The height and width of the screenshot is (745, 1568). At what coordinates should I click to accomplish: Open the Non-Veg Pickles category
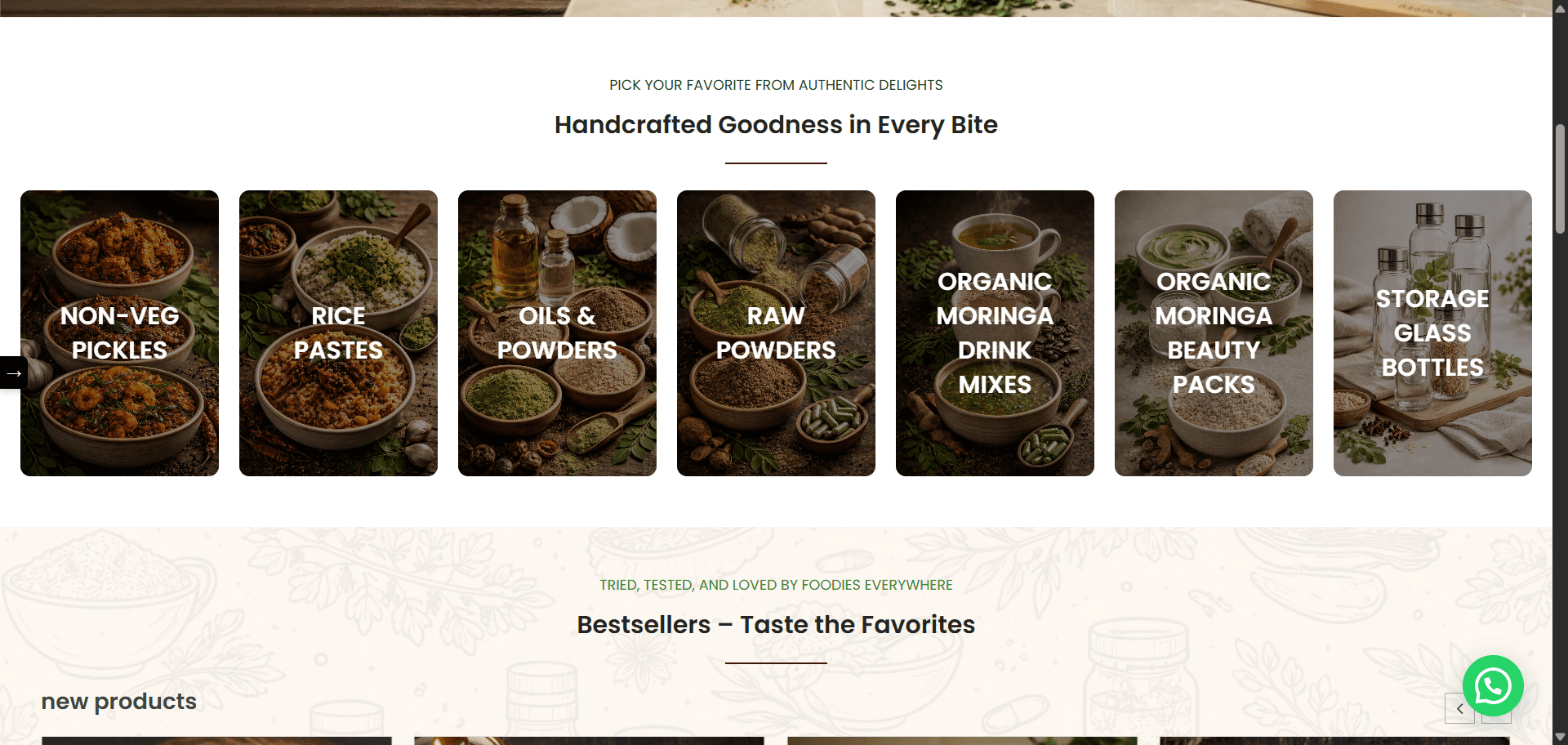(119, 333)
